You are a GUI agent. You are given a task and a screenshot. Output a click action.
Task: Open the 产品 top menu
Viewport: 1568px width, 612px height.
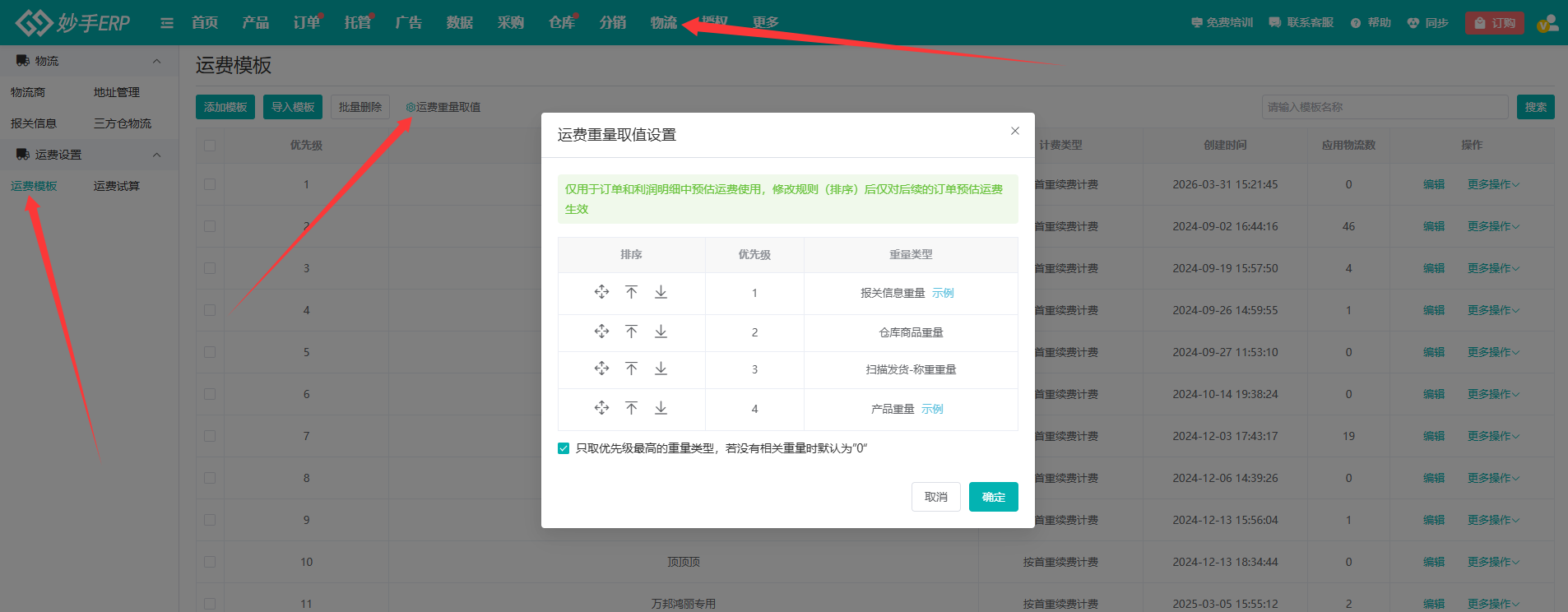click(256, 23)
